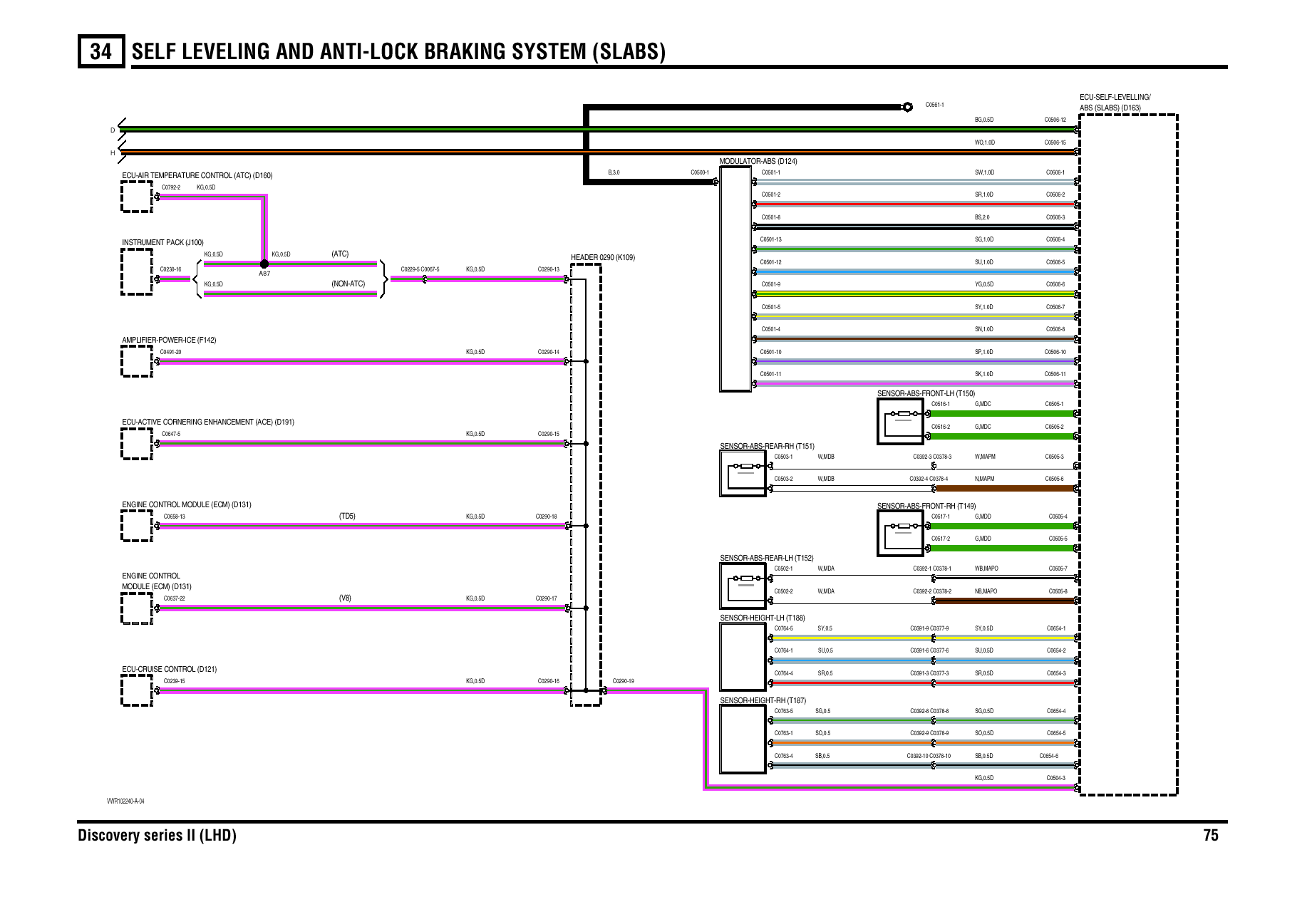This screenshot has width=1312, height=924.
Task: Click the height sensor RH (T187) box
Action: [x=743, y=739]
